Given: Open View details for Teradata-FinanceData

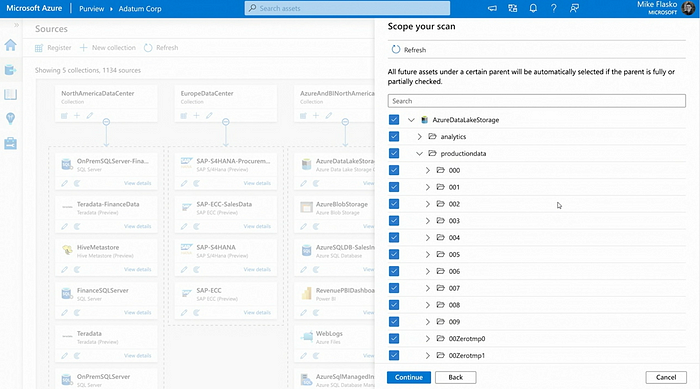Looking at the screenshot, I should tap(138, 226).
